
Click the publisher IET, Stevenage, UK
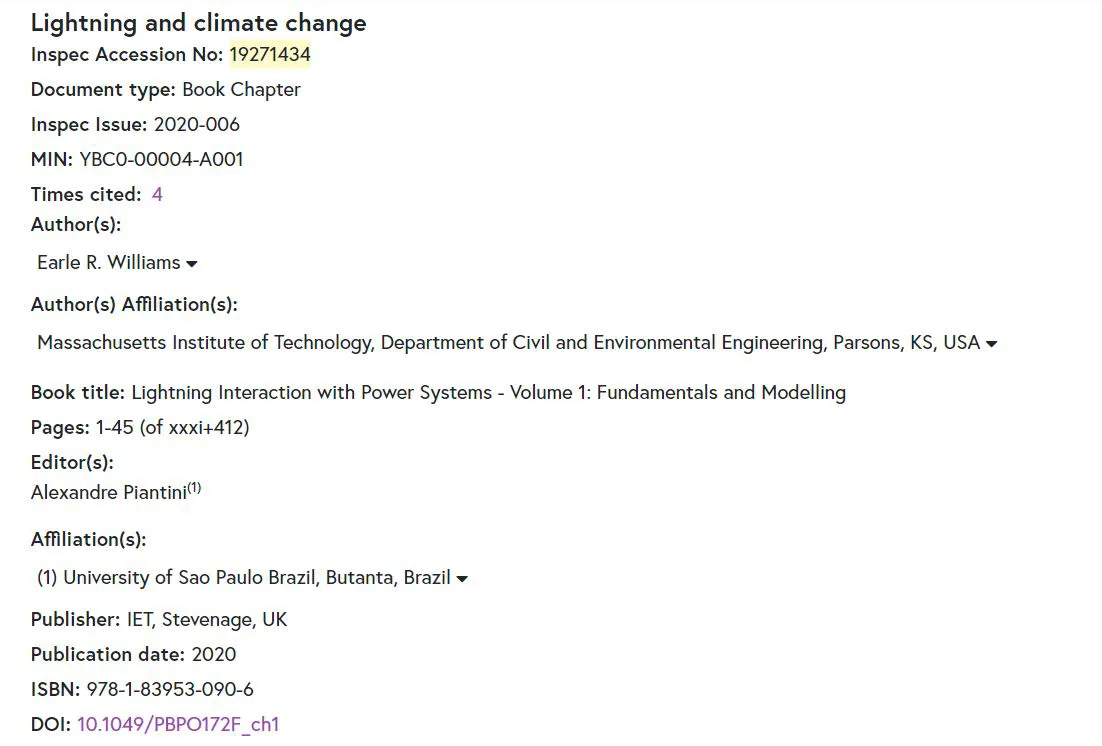207,619
